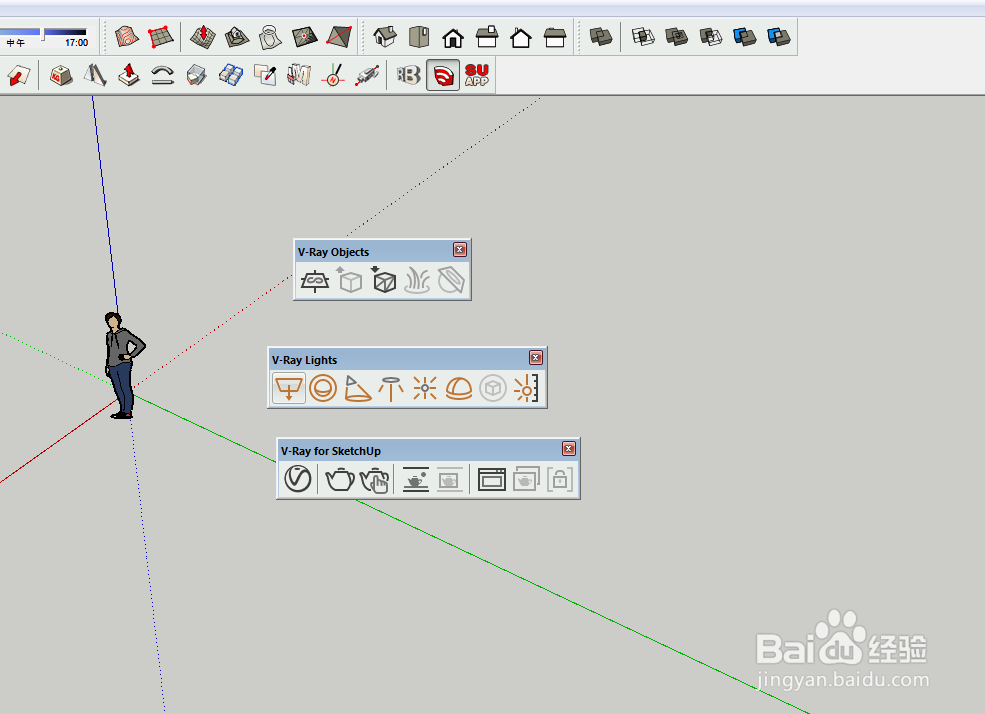Select the From Scratch grid tool
The width and height of the screenshot is (985, 714).
click(x=161, y=37)
